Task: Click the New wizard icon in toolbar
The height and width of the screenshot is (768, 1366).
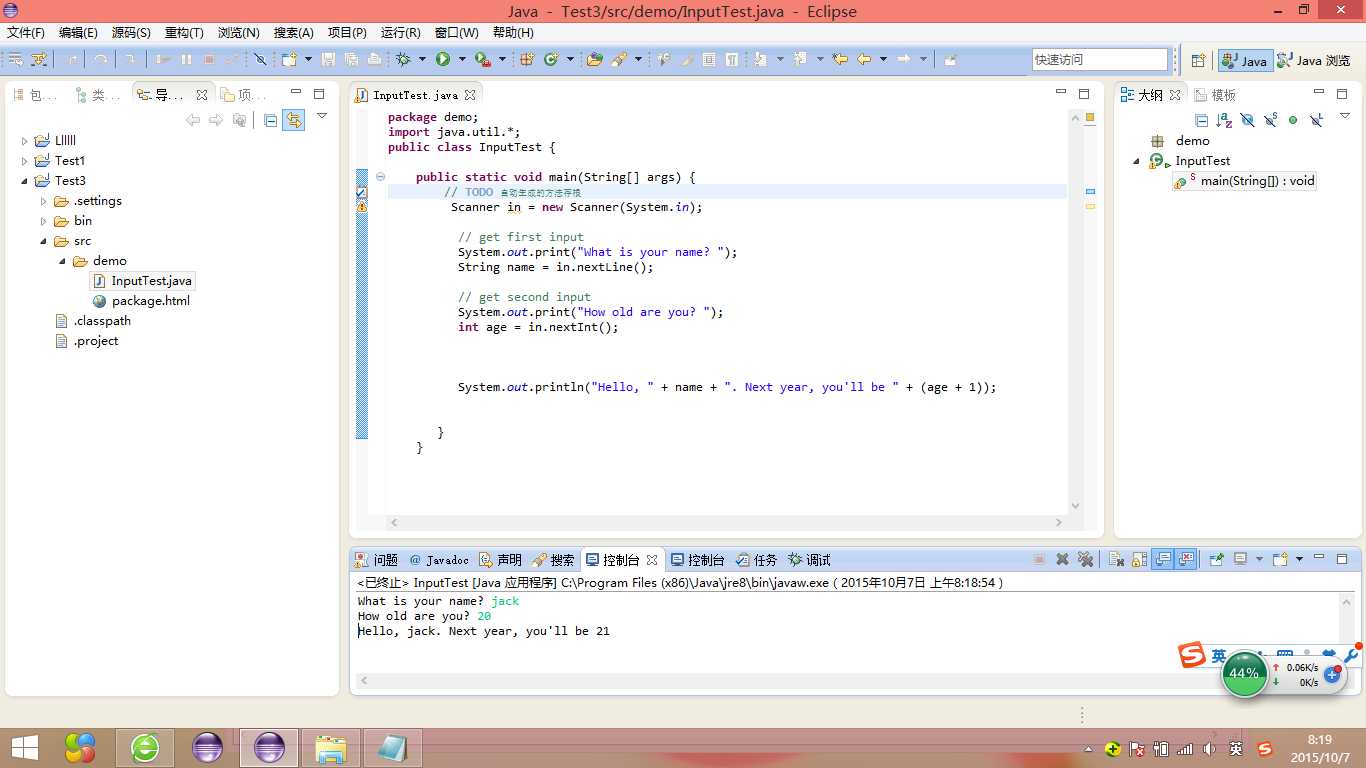Action: click(289, 59)
